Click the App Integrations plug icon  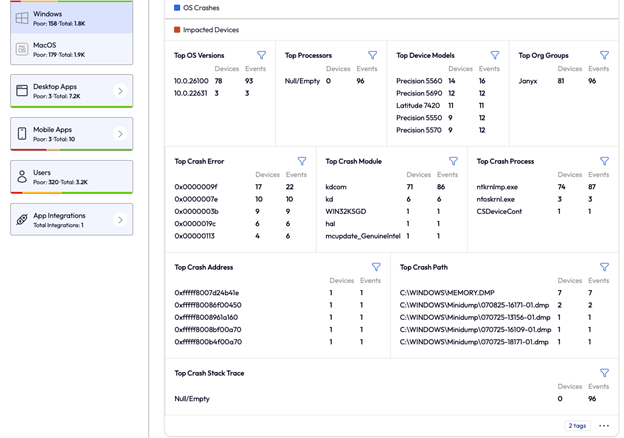point(22,220)
